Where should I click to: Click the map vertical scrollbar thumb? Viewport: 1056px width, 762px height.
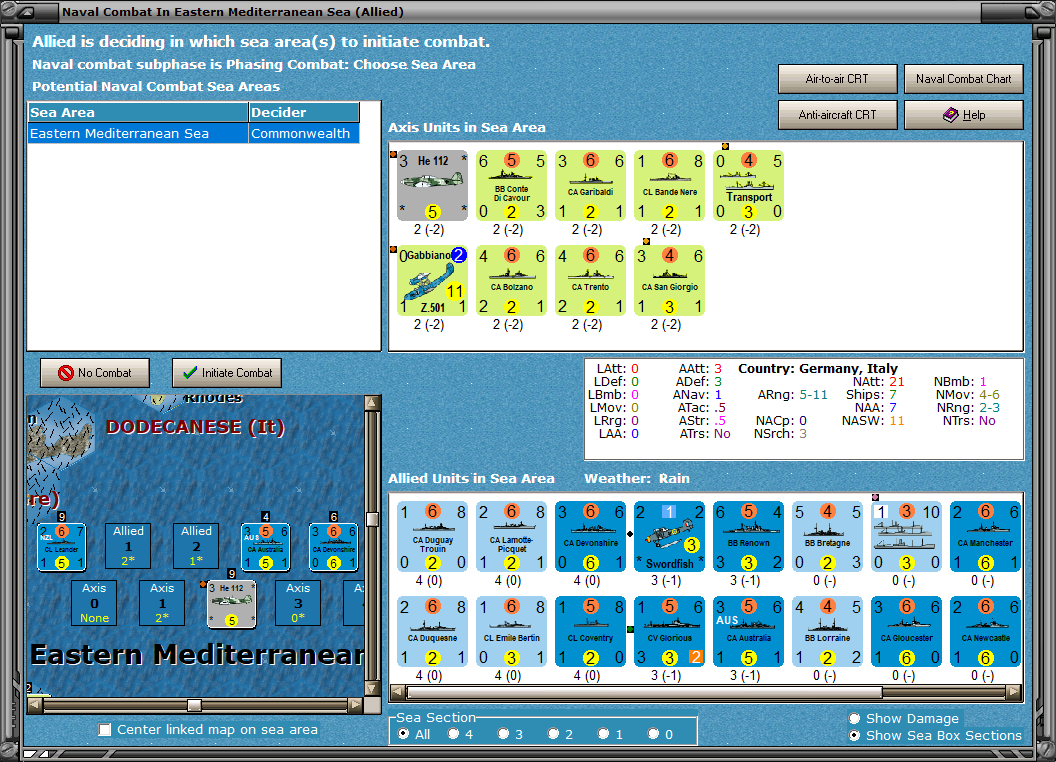tap(372, 519)
